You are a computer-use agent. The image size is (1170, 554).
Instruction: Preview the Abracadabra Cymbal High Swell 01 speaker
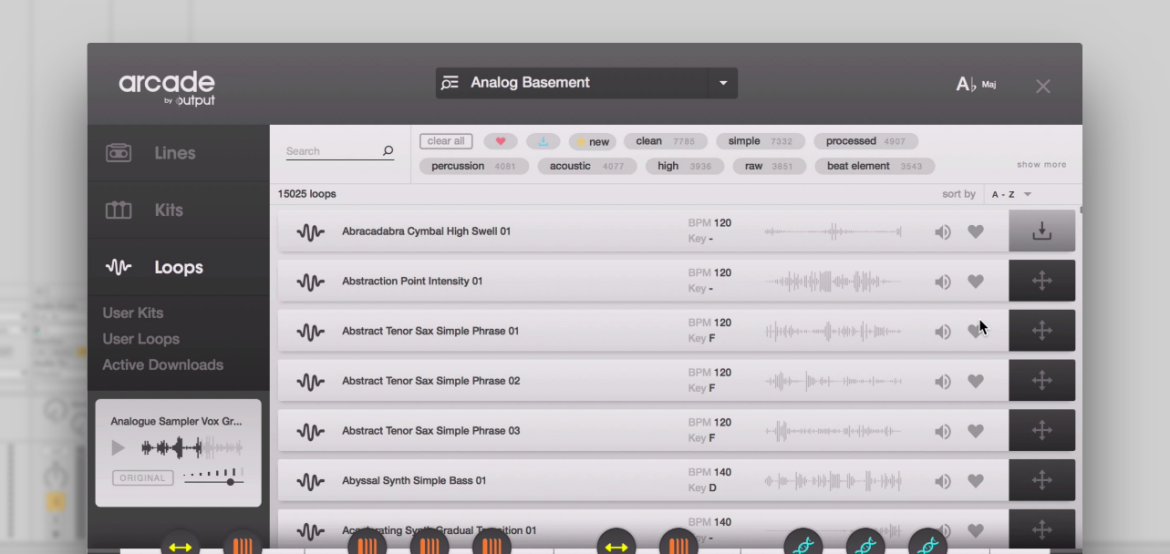942,232
